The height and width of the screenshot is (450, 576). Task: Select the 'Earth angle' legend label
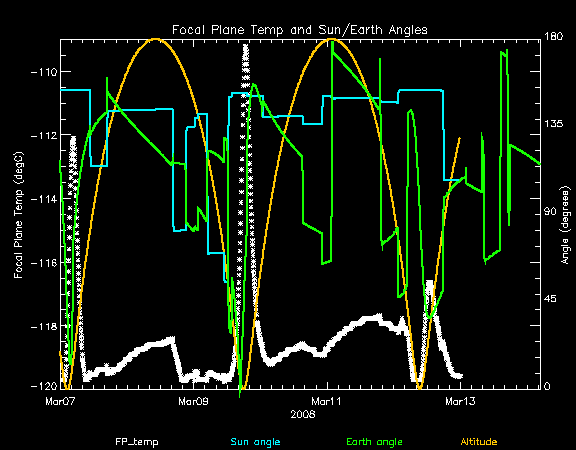click(x=374, y=442)
